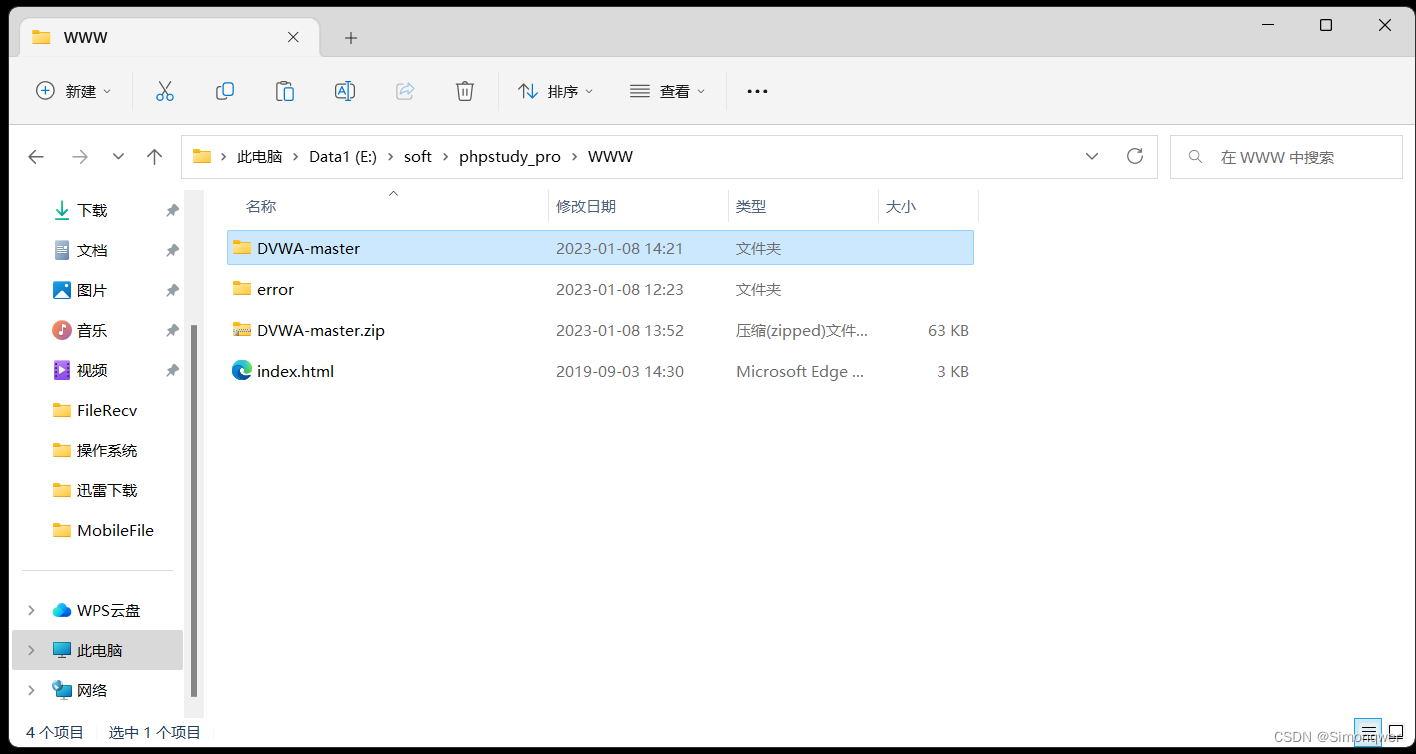Add a new tab with plus
Image resolution: width=1416 pixels, height=754 pixels.
tap(351, 37)
